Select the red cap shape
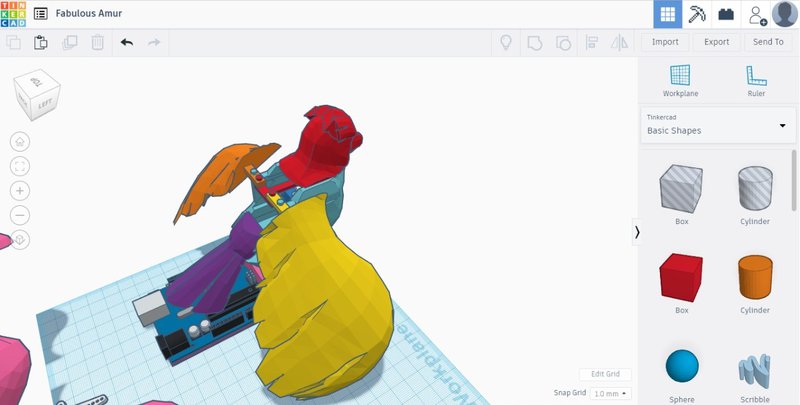The height and width of the screenshot is (405, 800). click(324, 148)
